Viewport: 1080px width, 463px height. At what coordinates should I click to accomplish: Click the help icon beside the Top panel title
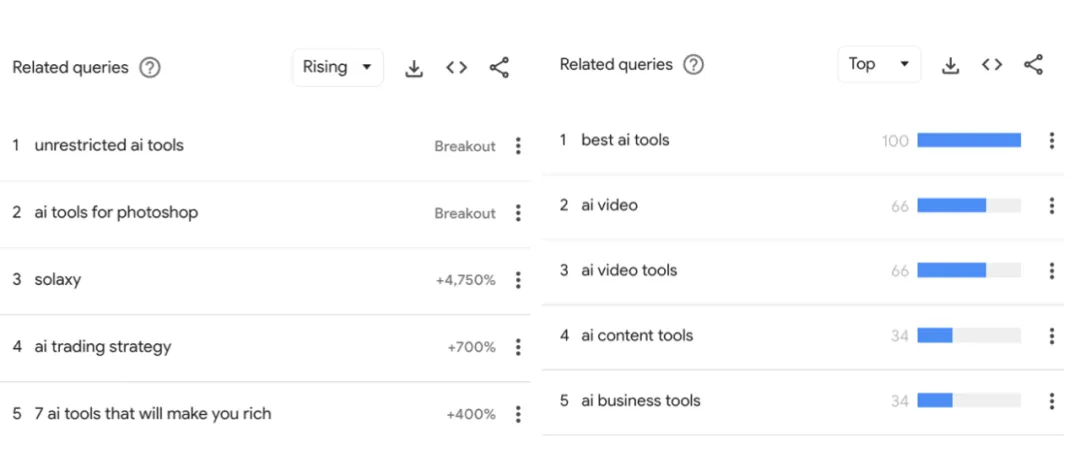(693, 65)
